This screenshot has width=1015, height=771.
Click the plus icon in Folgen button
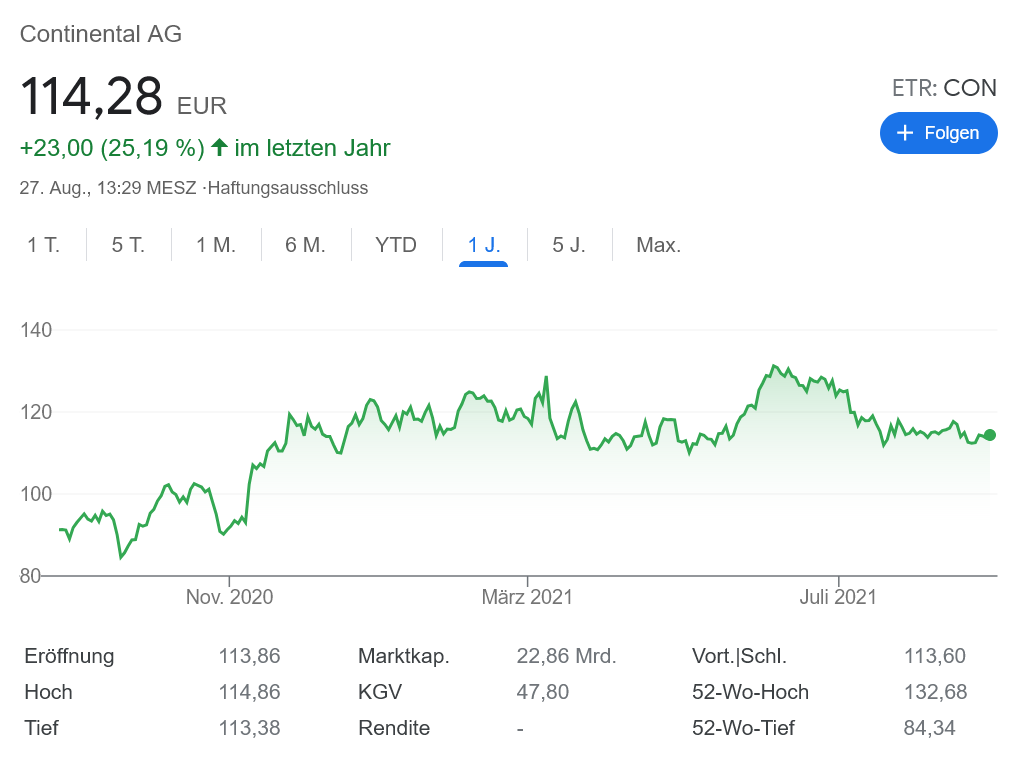coord(906,133)
